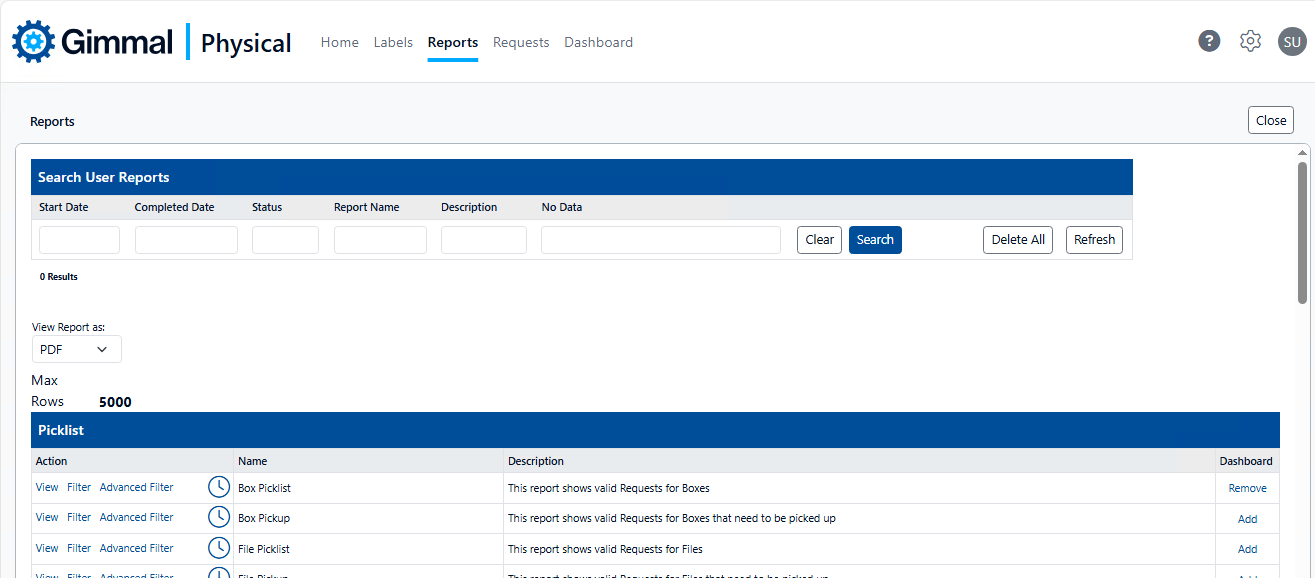Viewport: 1315px width, 578px height.
Task: Click the Refresh button
Action: [x=1094, y=240]
